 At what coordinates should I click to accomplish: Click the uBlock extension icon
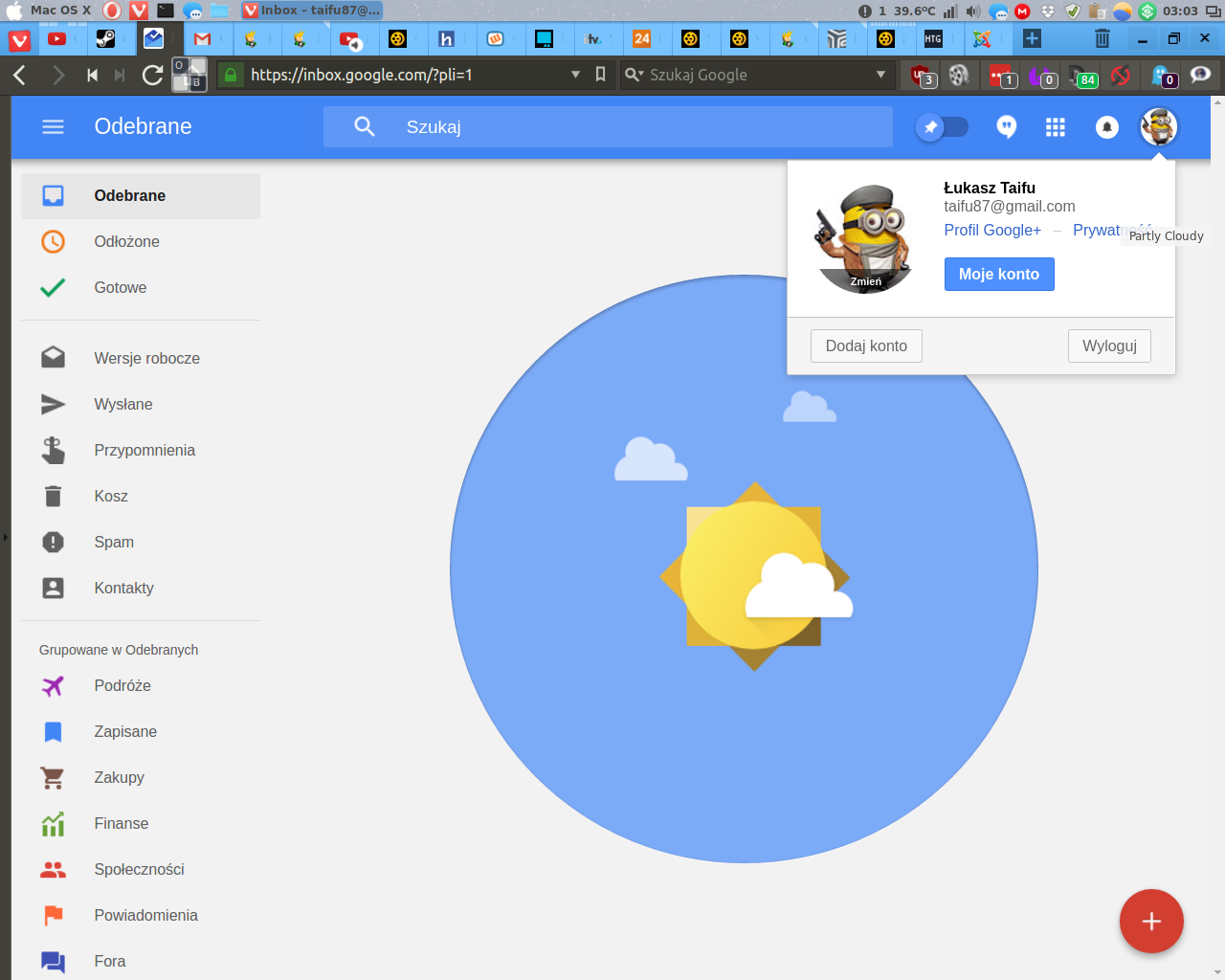click(921, 75)
